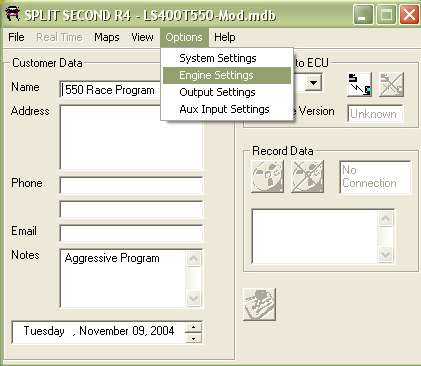The width and height of the screenshot is (421, 366).
Task: Click the connect to ECU icon
Action: tap(359, 84)
